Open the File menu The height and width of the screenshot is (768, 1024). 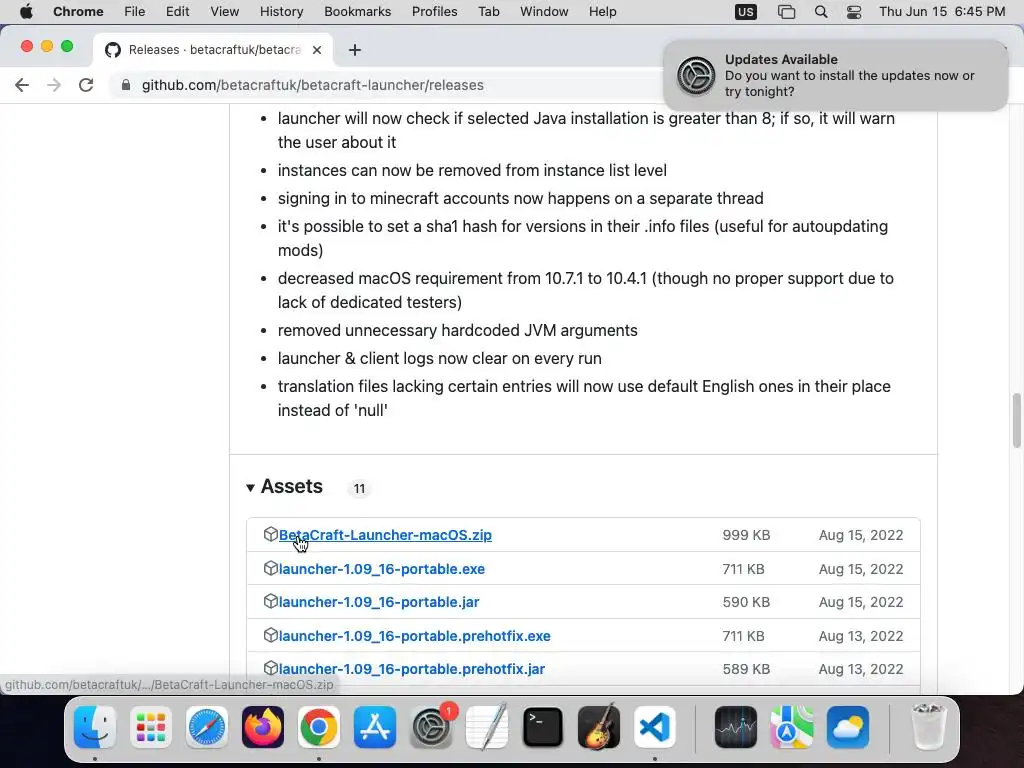point(135,12)
